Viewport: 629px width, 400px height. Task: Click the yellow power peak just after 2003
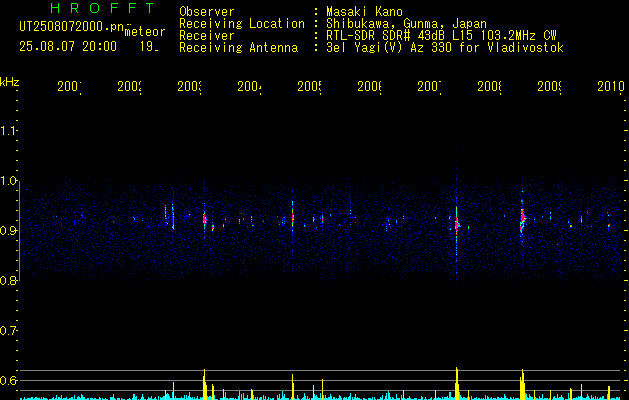(x=205, y=384)
